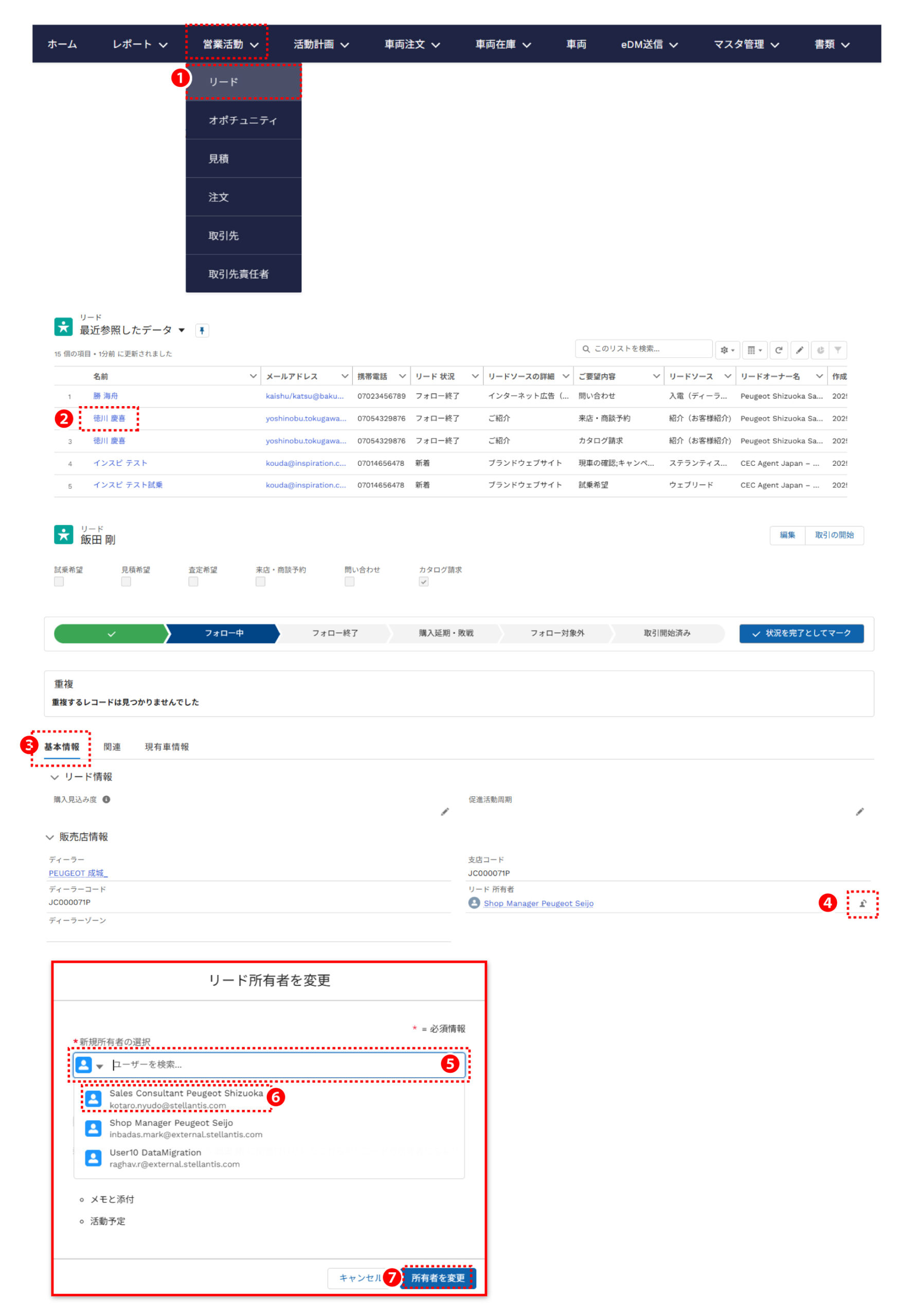This screenshot has height=1316, width=902.
Task: Click the pin list view icon
Action: pos(202,331)
